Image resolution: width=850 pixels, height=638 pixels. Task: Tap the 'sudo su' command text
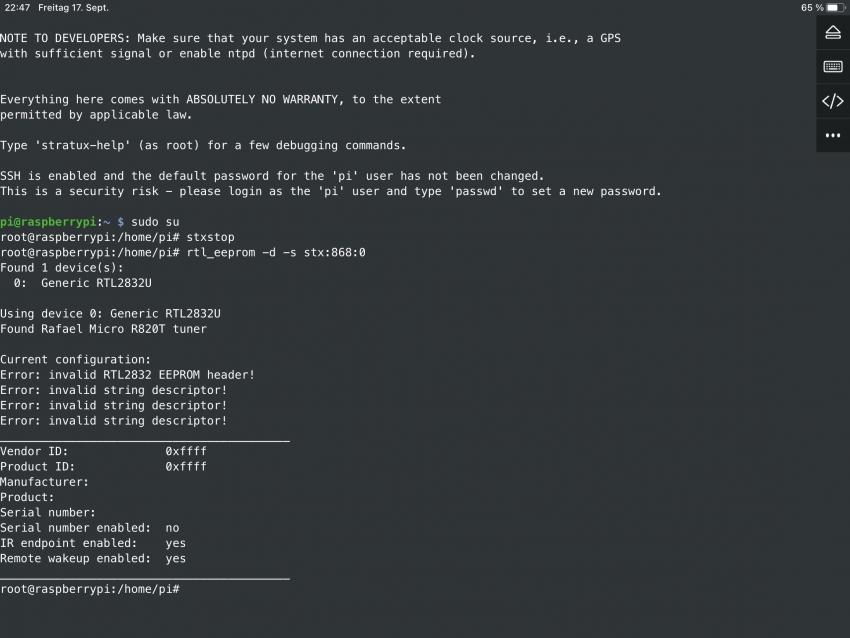(155, 222)
